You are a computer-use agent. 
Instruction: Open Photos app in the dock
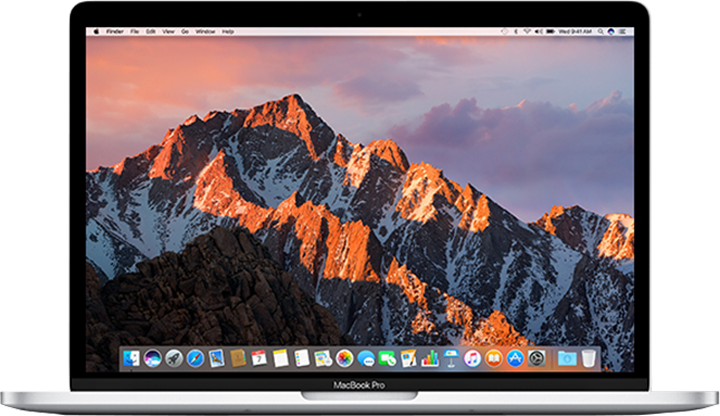click(x=344, y=357)
